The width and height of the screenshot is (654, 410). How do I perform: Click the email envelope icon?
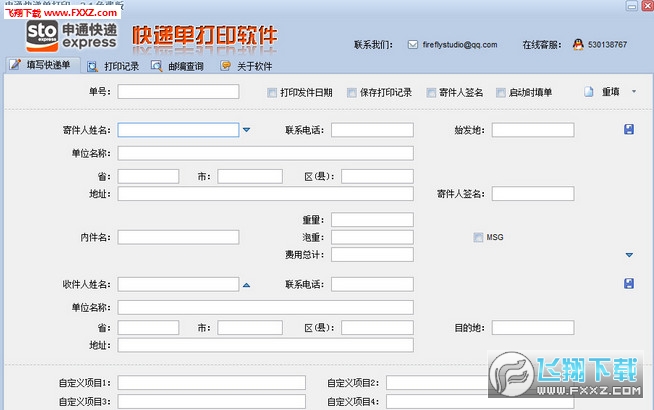(413, 45)
